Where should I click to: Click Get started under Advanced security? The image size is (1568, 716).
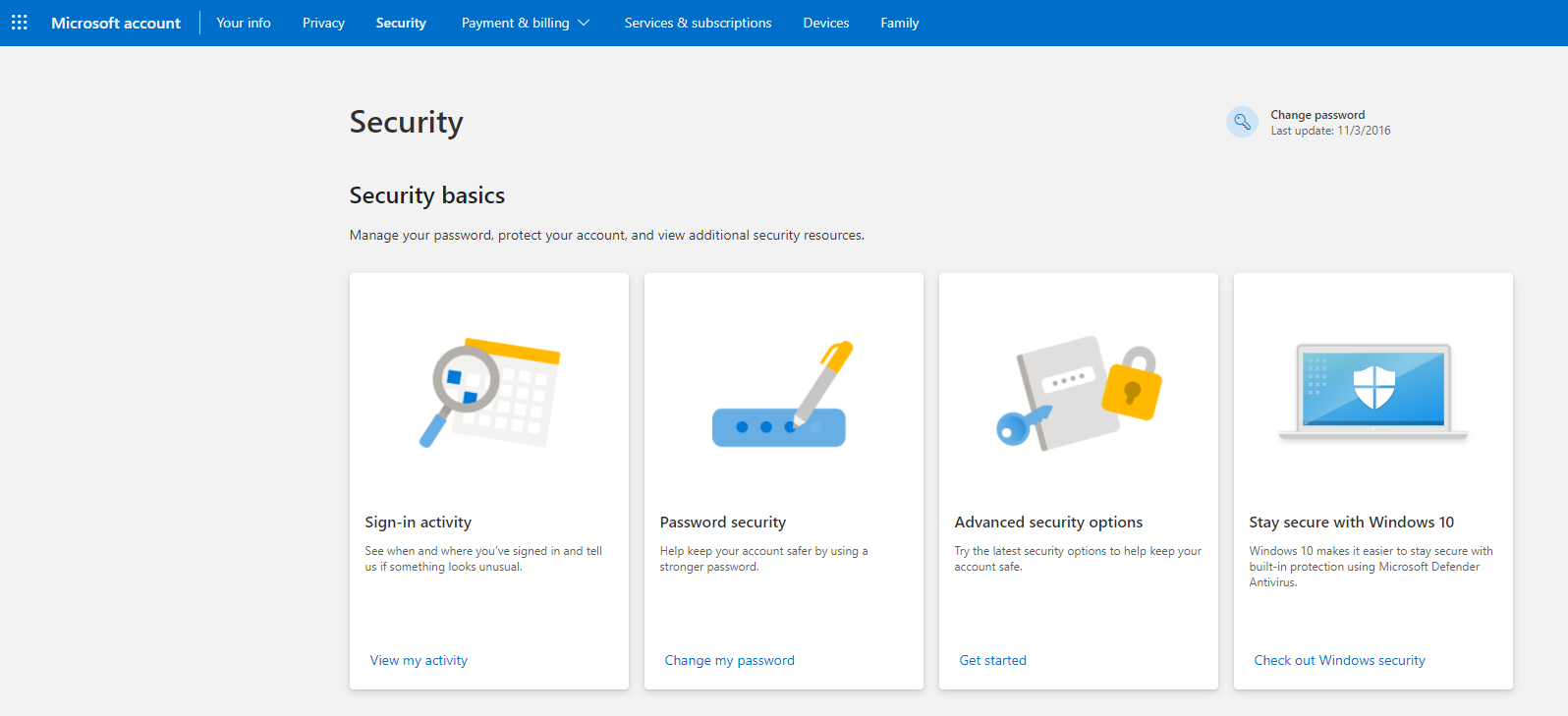point(992,660)
